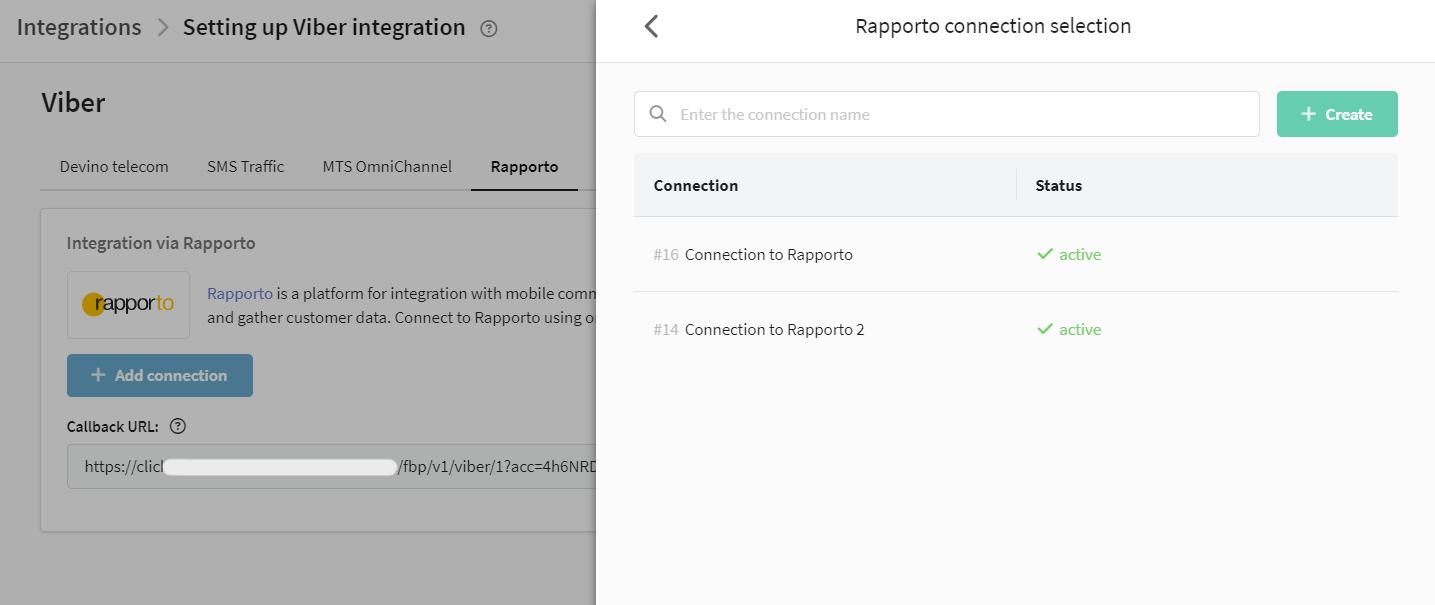Create a new Rapporto connection
This screenshot has width=1435, height=605.
point(1337,114)
